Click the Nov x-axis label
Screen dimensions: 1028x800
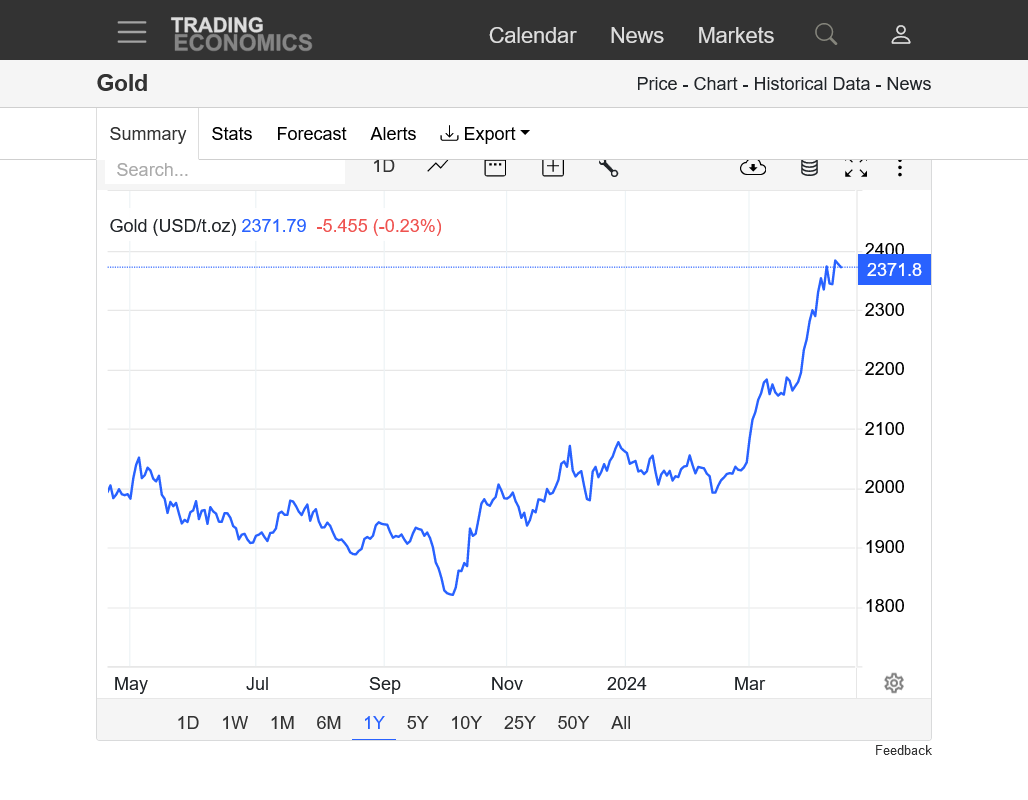tap(506, 684)
